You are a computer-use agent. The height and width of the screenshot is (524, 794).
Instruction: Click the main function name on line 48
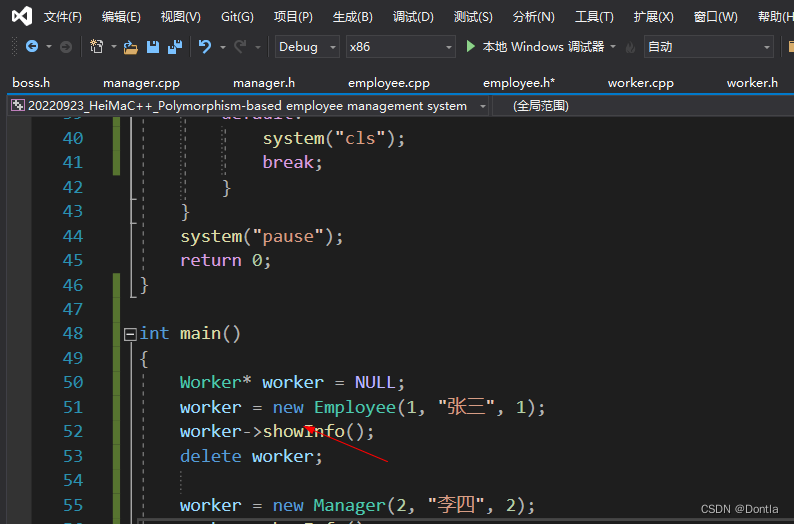pyautogui.click(x=200, y=334)
